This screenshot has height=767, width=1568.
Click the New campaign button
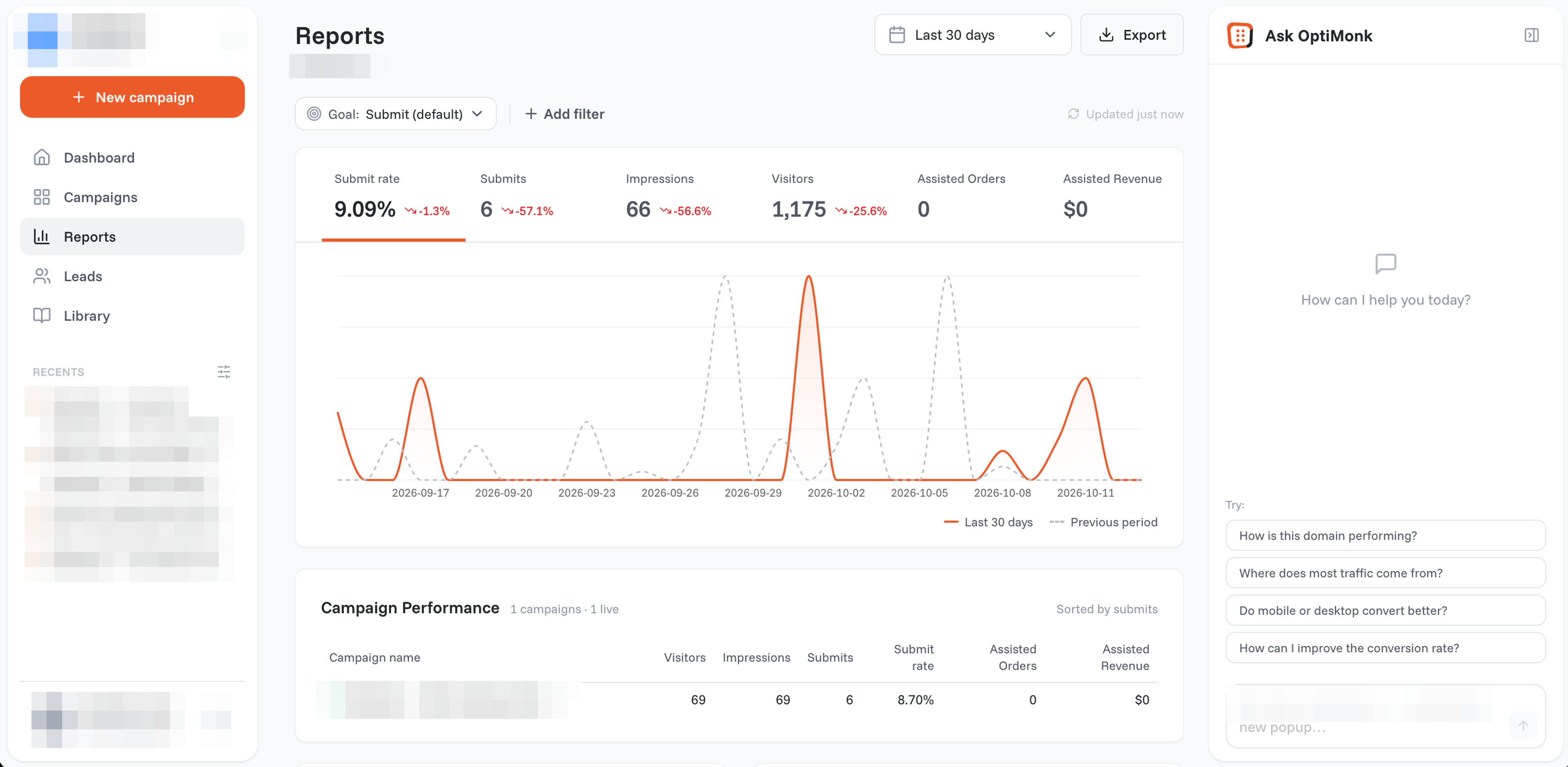[x=132, y=98]
